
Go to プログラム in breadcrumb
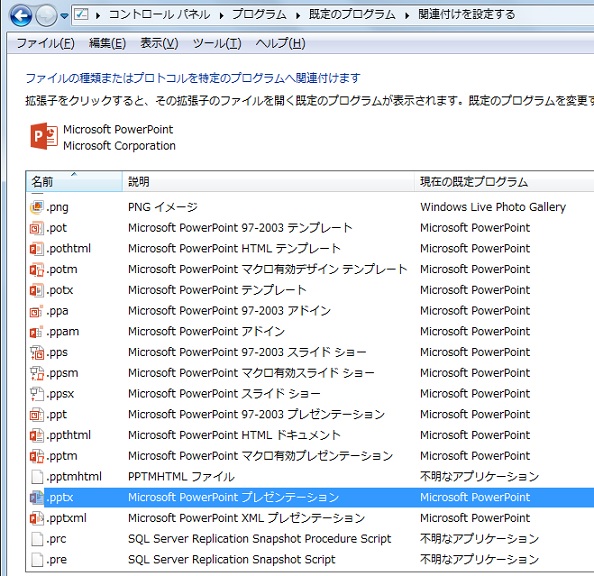(x=259, y=14)
